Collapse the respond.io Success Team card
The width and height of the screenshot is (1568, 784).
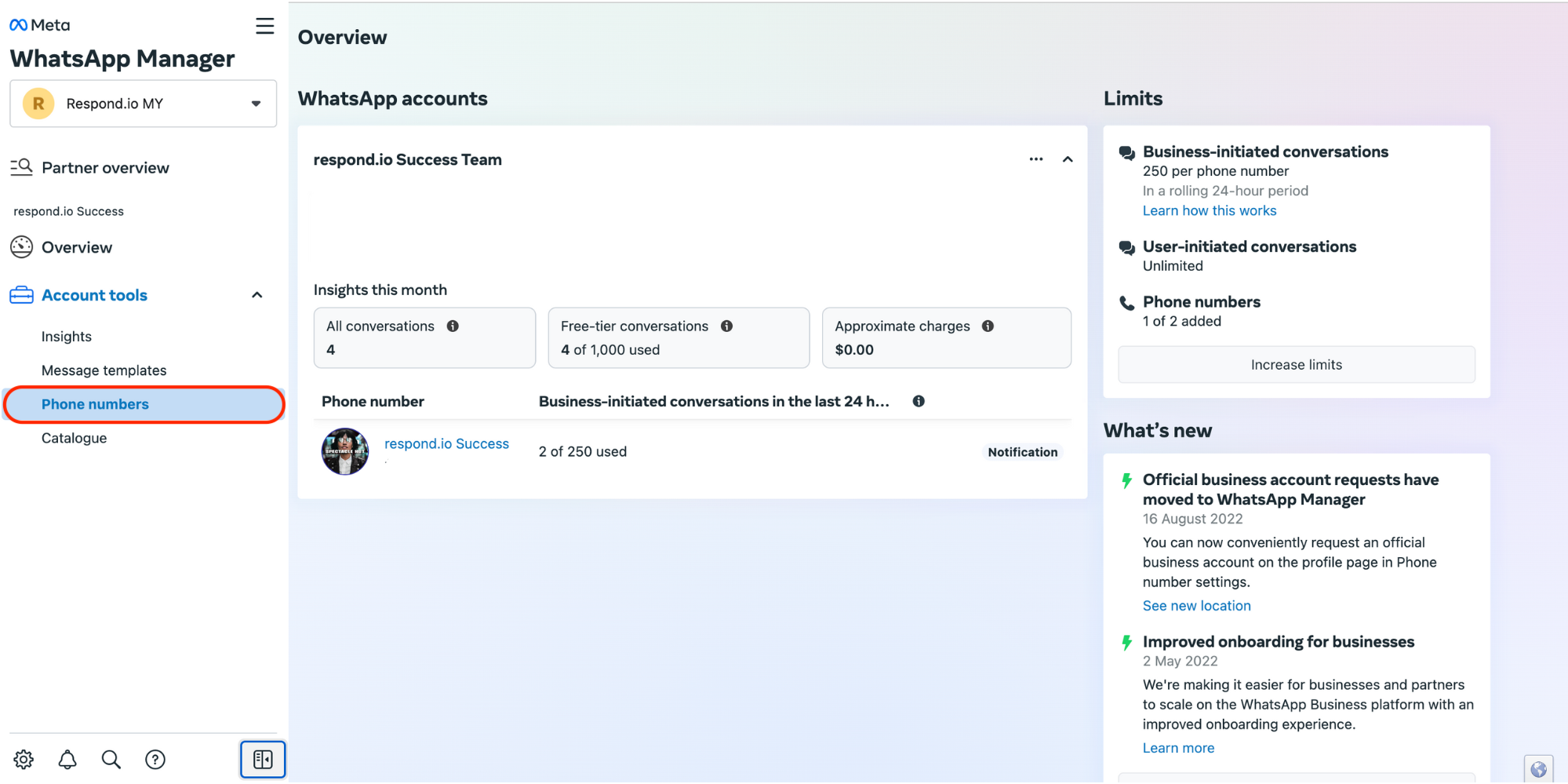pyautogui.click(x=1068, y=159)
